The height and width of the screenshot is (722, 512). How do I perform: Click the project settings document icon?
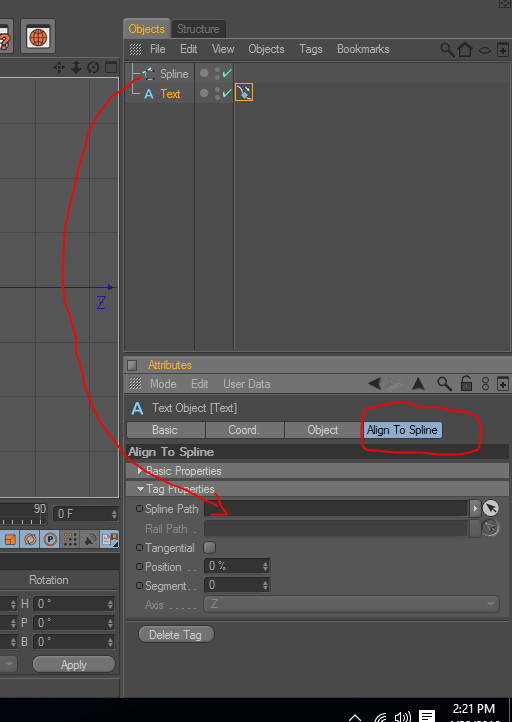click(x=110, y=539)
